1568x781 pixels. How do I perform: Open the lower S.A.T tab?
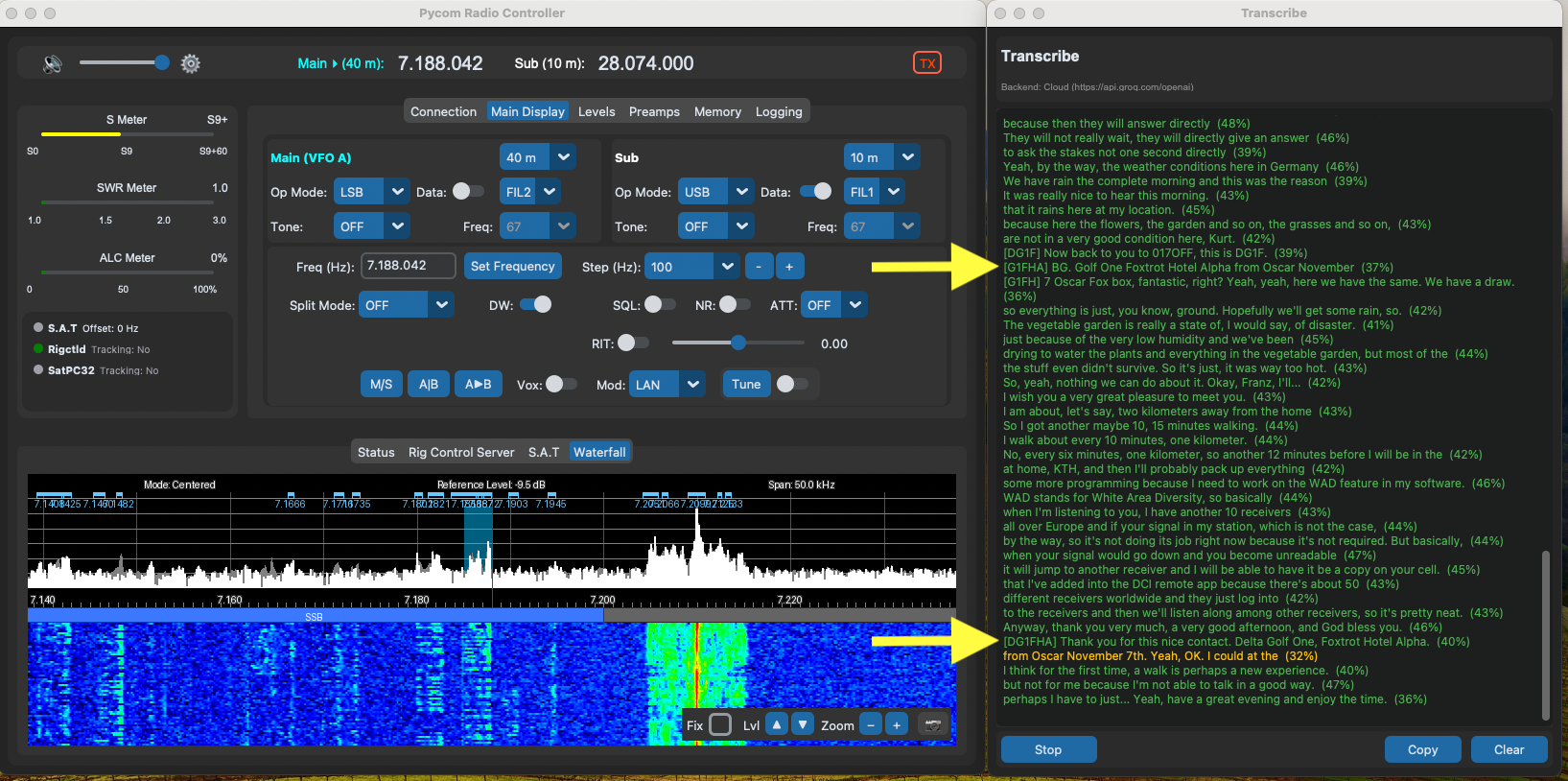(x=544, y=452)
